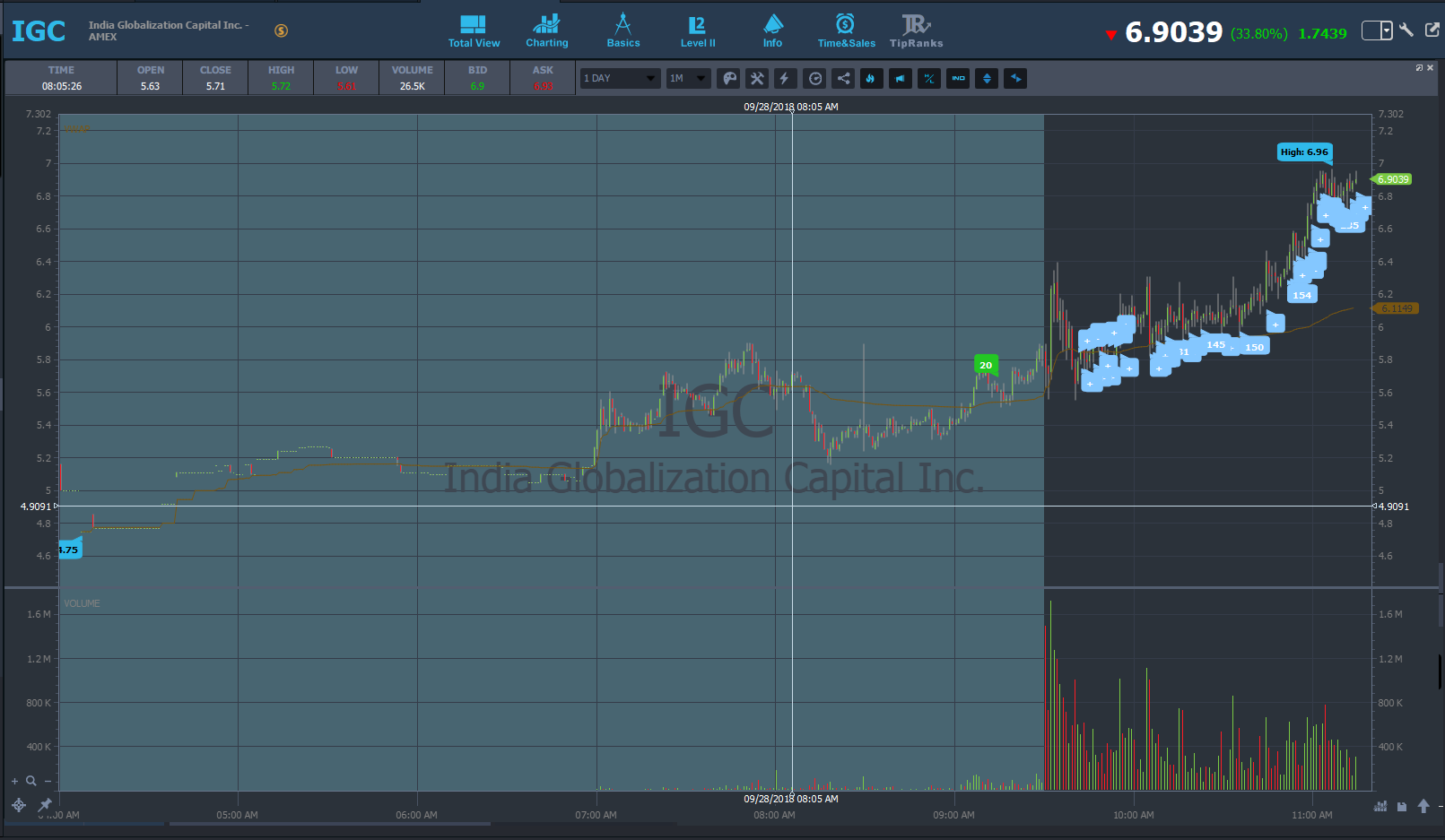
Task: Click the CLOSE value 5.71
Action: point(215,86)
